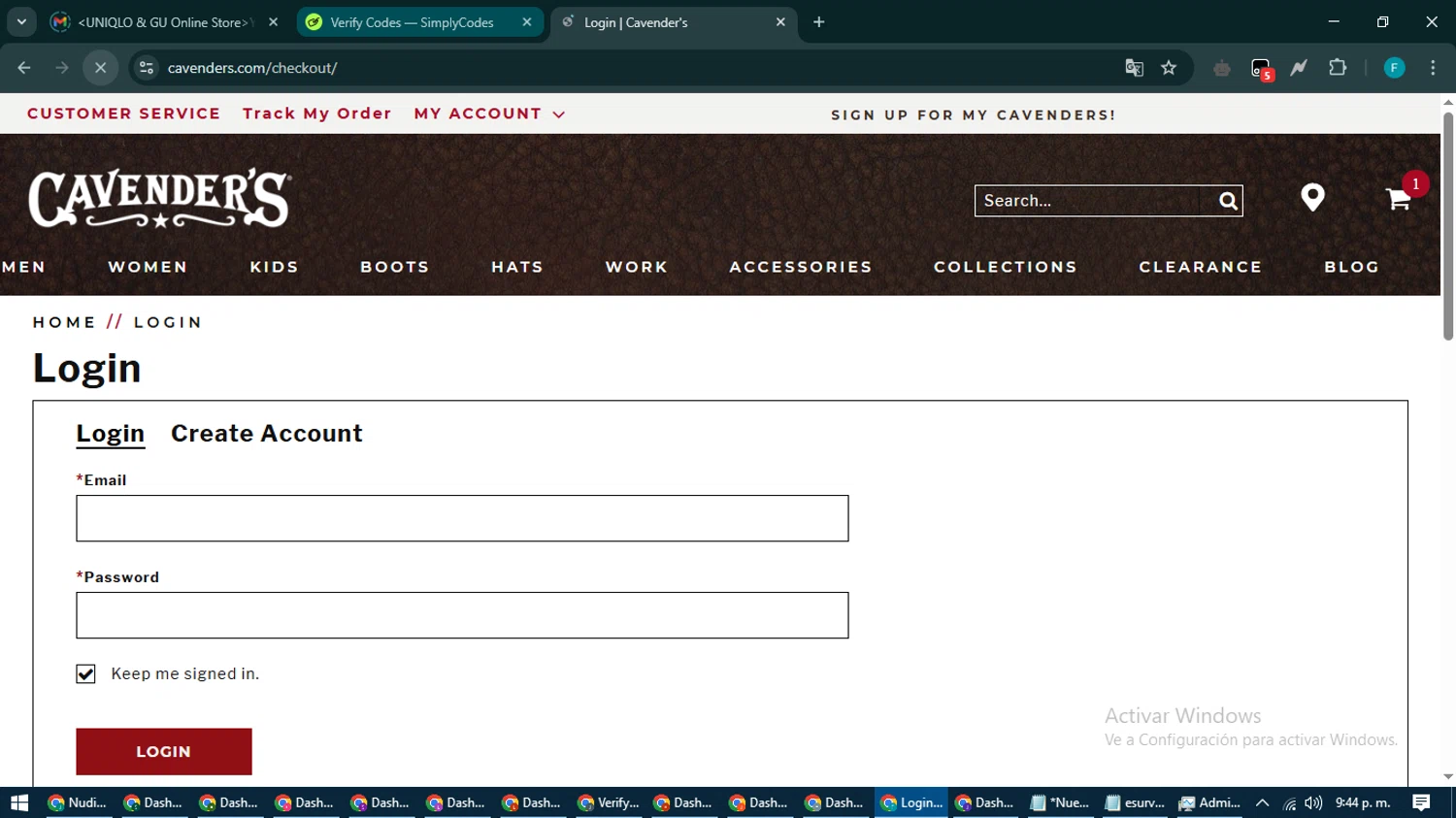
Task: Open site information icon in address bar
Action: [x=147, y=68]
